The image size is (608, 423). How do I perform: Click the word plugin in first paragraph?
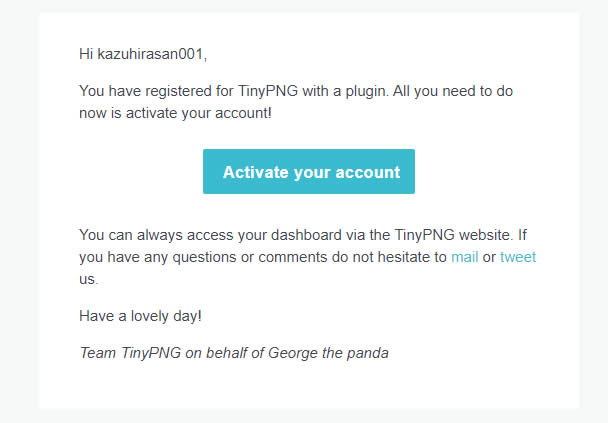tap(367, 92)
